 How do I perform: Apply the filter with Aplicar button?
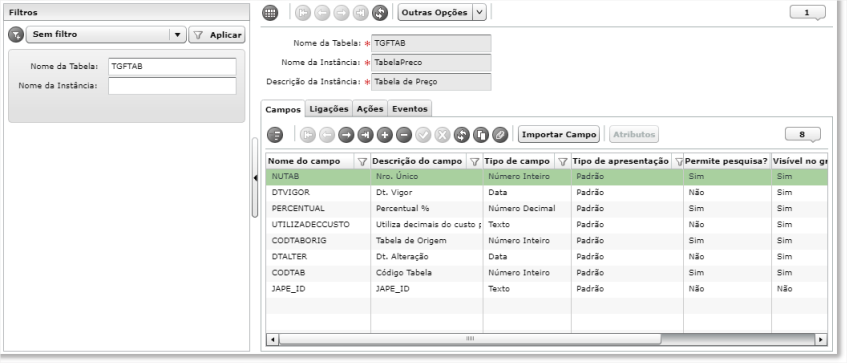tap(217, 35)
